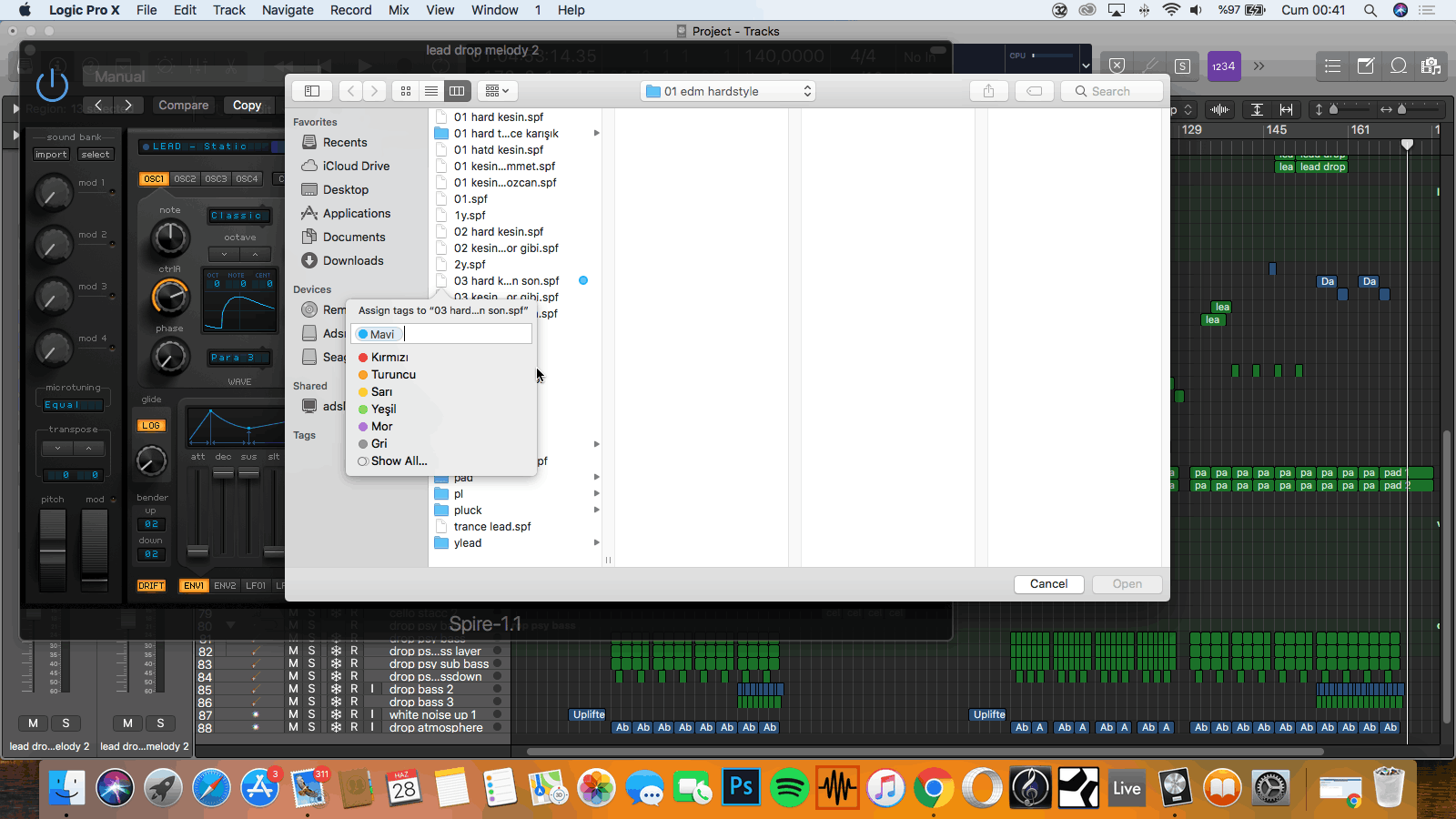Open the group-by dropdown in file dialog
The height and width of the screenshot is (819, 1456).
pos(497,91)
